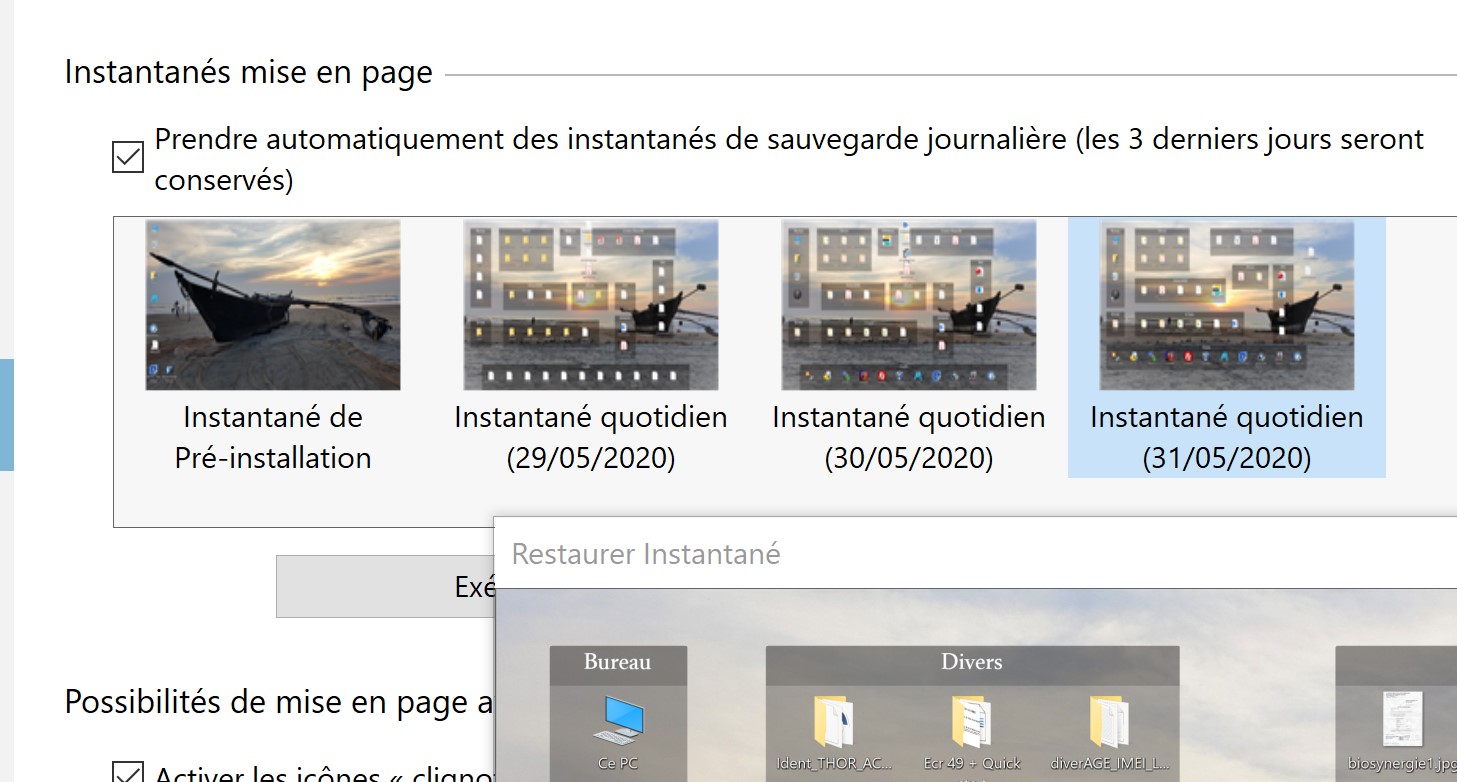This screenshot has width=1457, height=782.
Task: Select the 29/05/2020 daily snapshot thumbnail
Action: (x=591, y=305)
